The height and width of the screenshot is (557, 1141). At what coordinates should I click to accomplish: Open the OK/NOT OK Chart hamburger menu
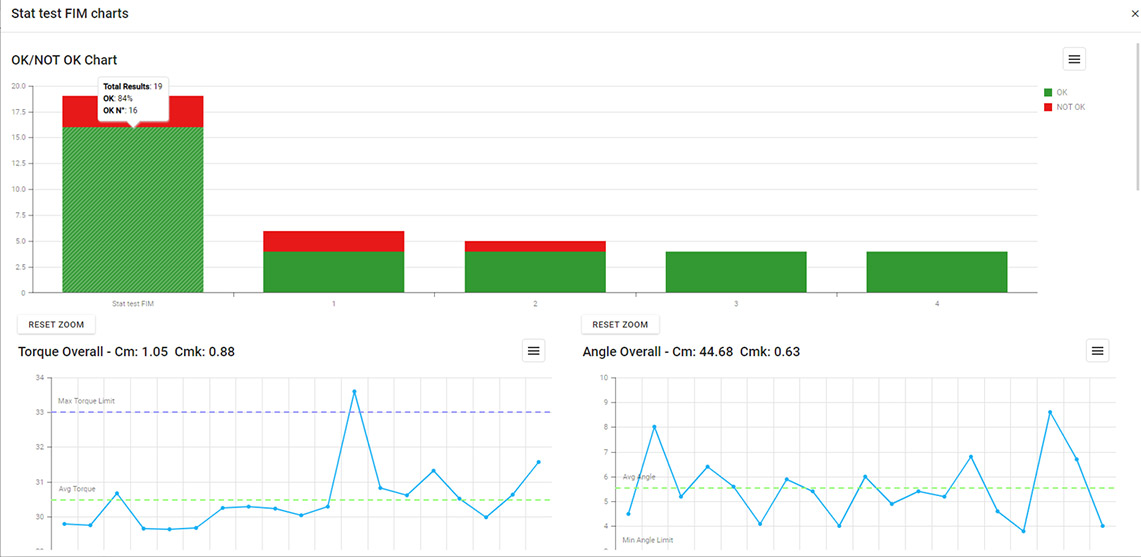(1074, 59)
